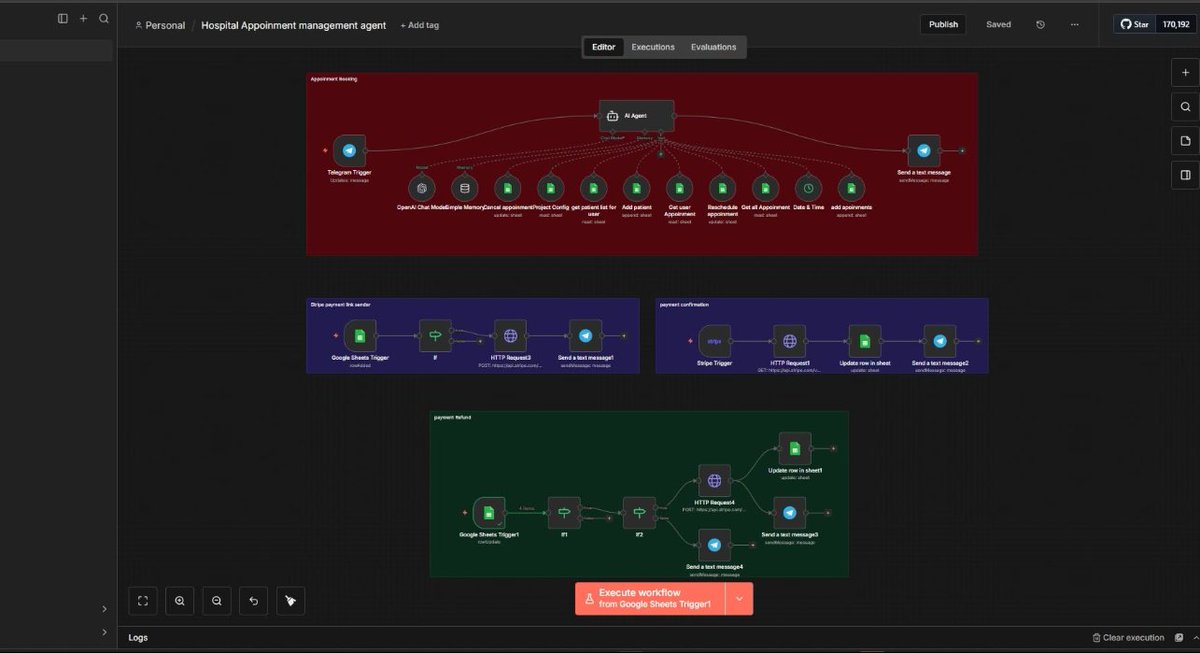The width and height of the screenshot is (1200, 653).
Task: Click the zoom to fit button
Action: click(143, 601)
